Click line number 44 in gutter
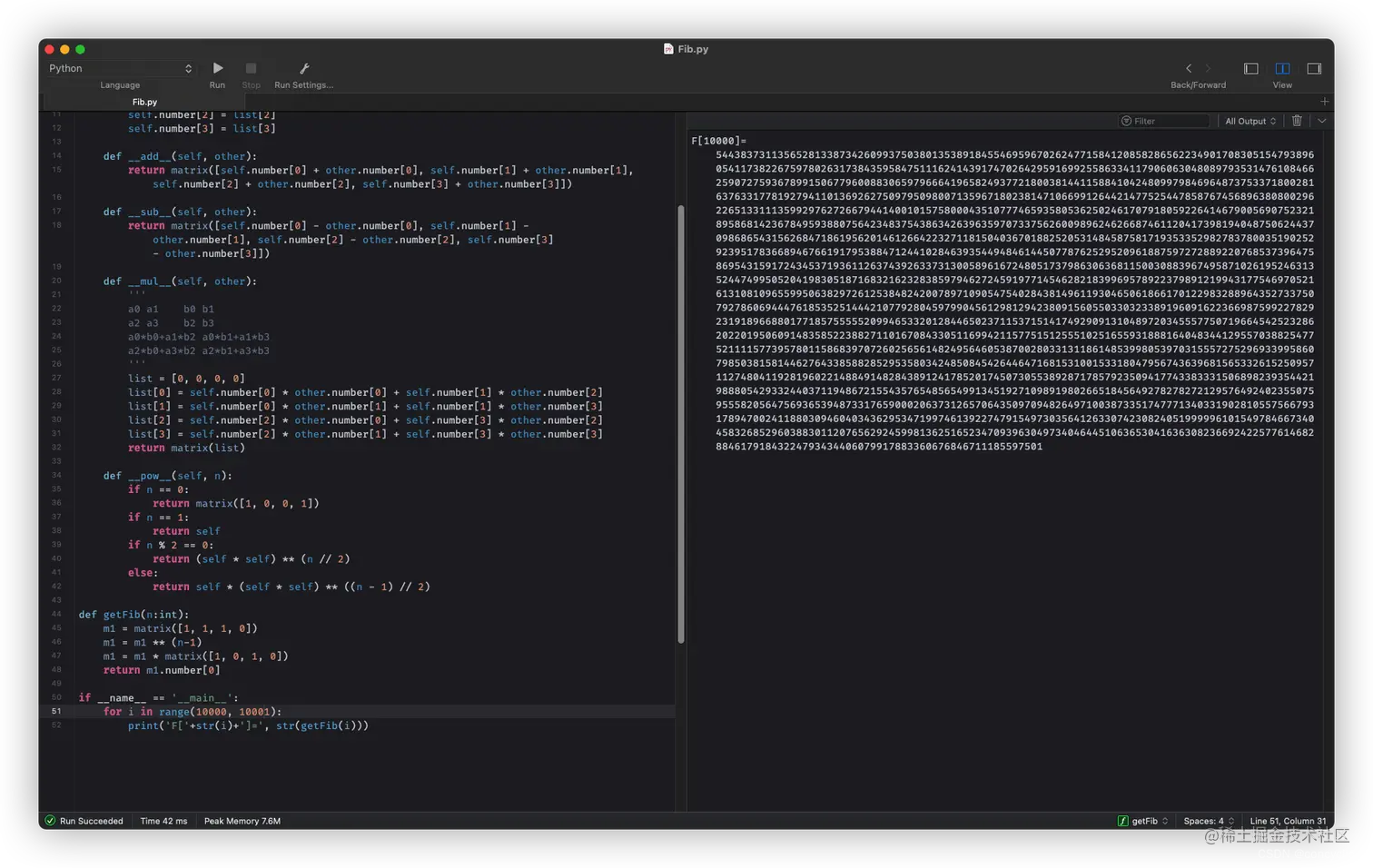 tap(56, 615)
